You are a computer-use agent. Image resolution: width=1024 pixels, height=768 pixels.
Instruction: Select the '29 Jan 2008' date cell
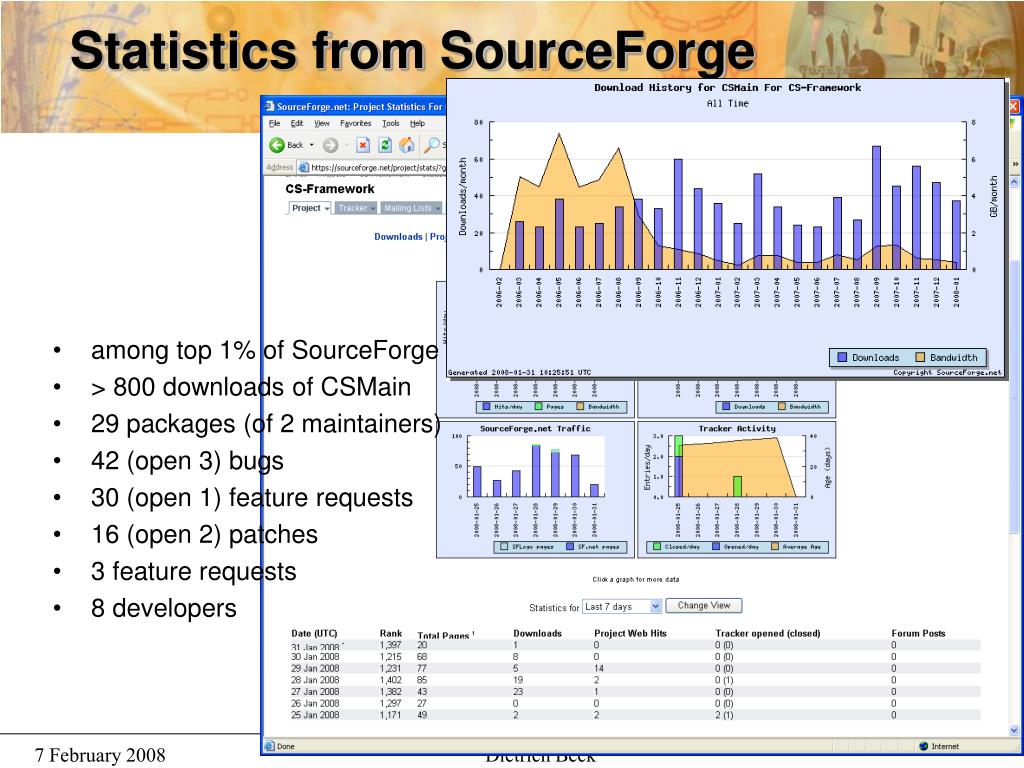[315, 669]
